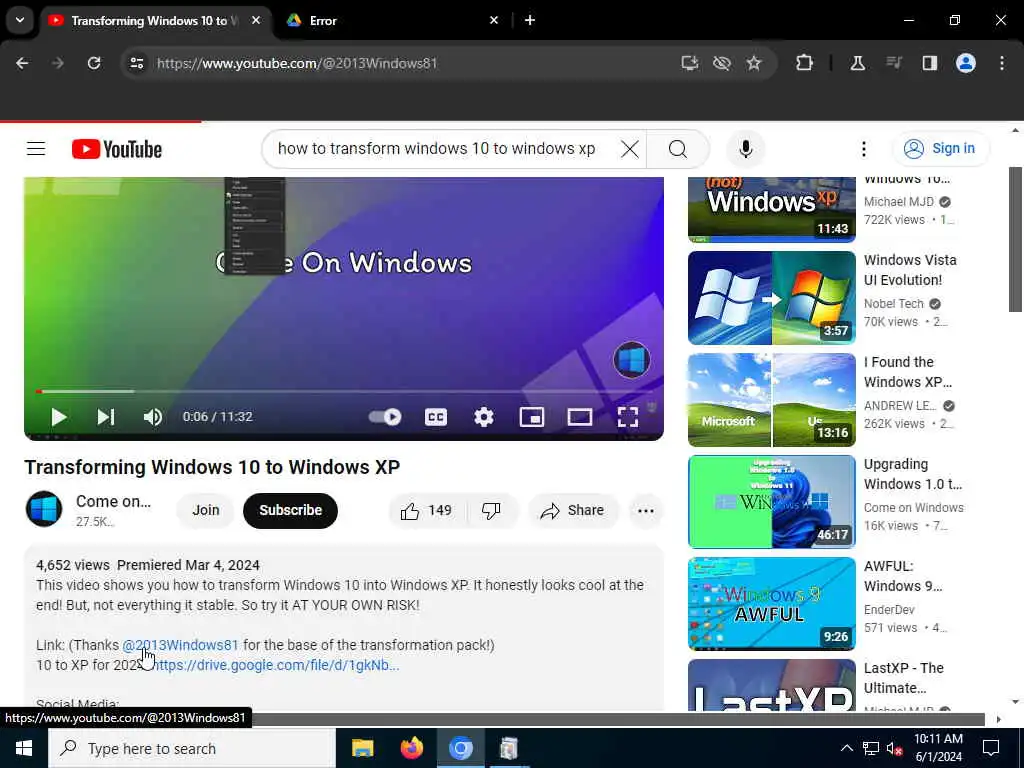Skip to next video
This screenshot has width=1024, height=768.
(106, 417)
